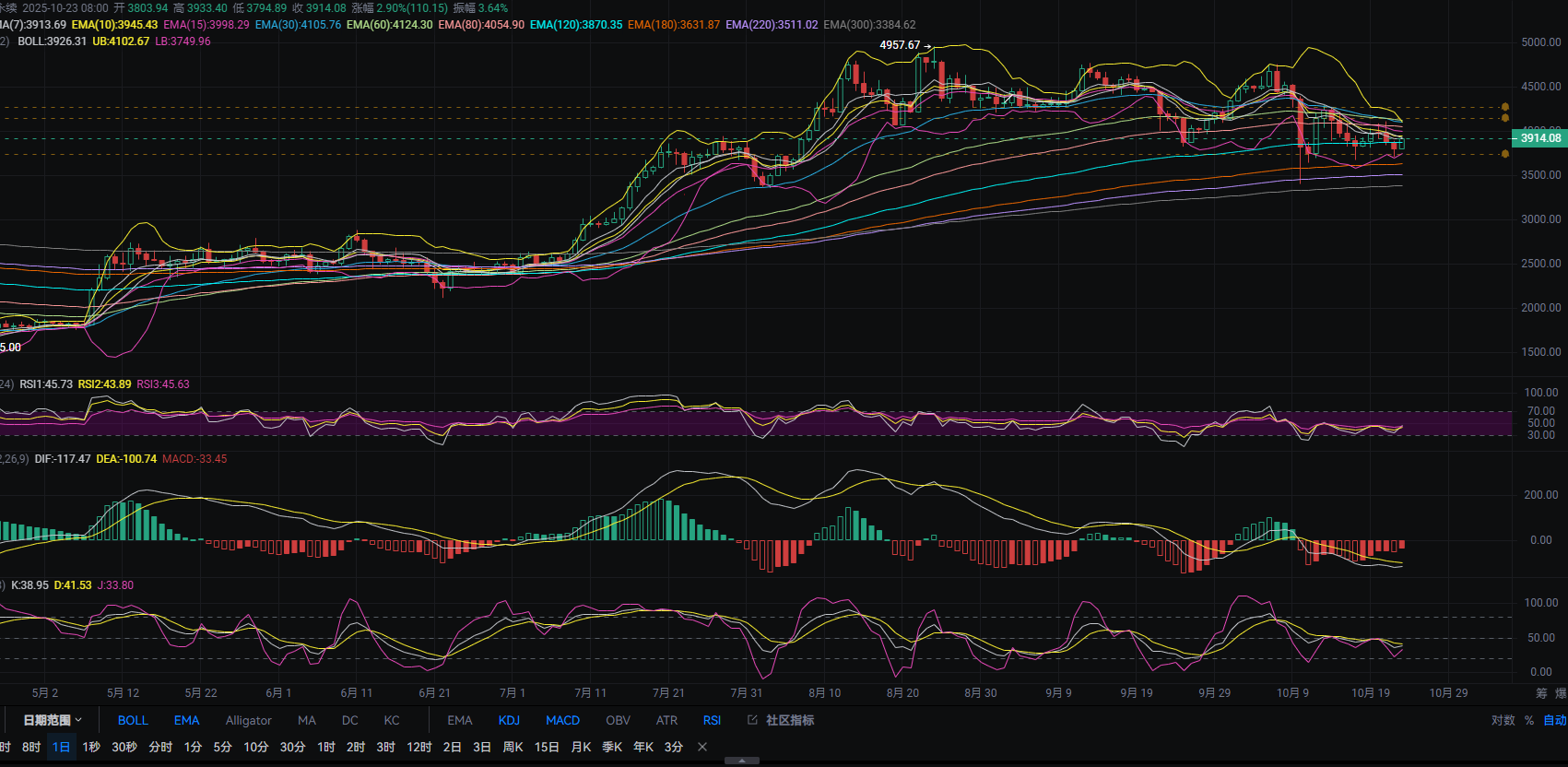
Task: Click the 4957.67 high price label
Action: pyautogui.click(x=899, y=45)
